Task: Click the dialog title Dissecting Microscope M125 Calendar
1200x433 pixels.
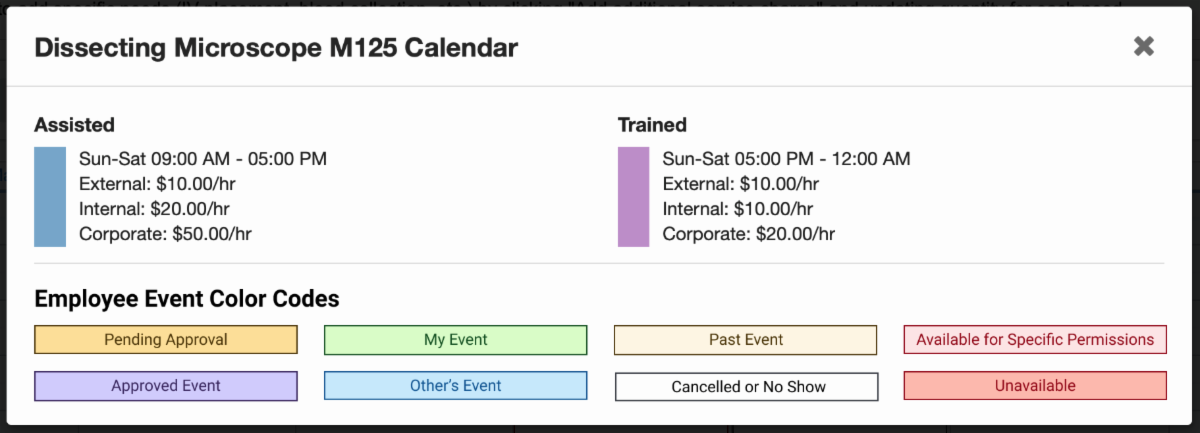Action: click(276, 47)
